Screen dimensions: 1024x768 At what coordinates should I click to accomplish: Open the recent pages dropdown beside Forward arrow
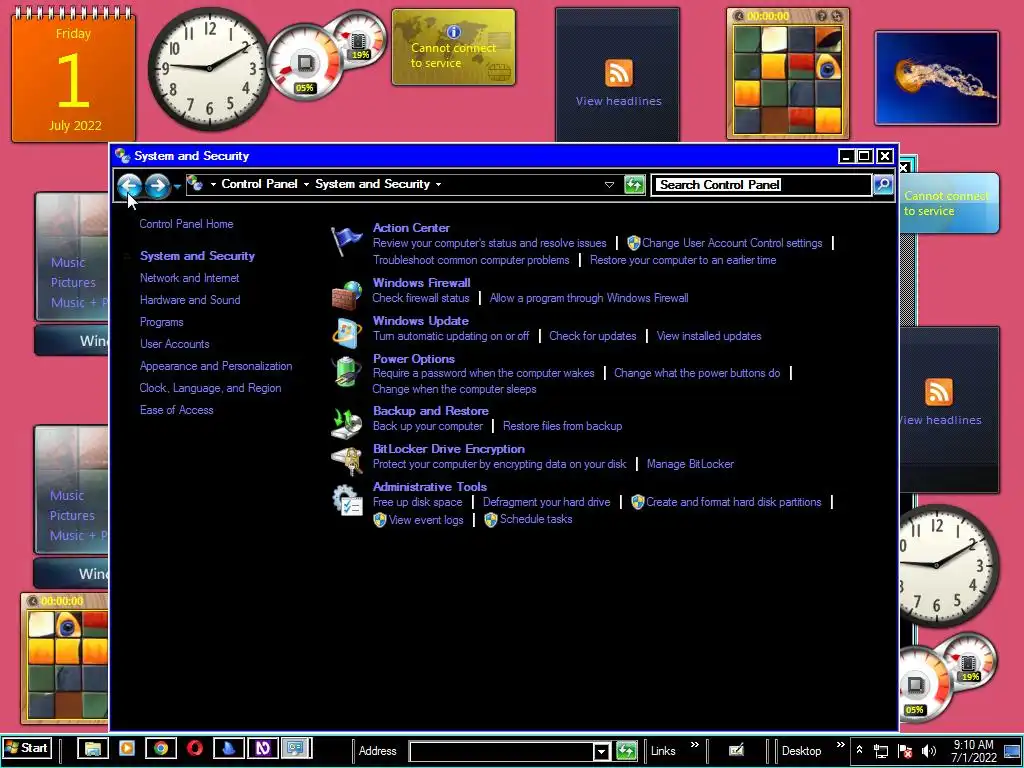(x=177, y=187)
